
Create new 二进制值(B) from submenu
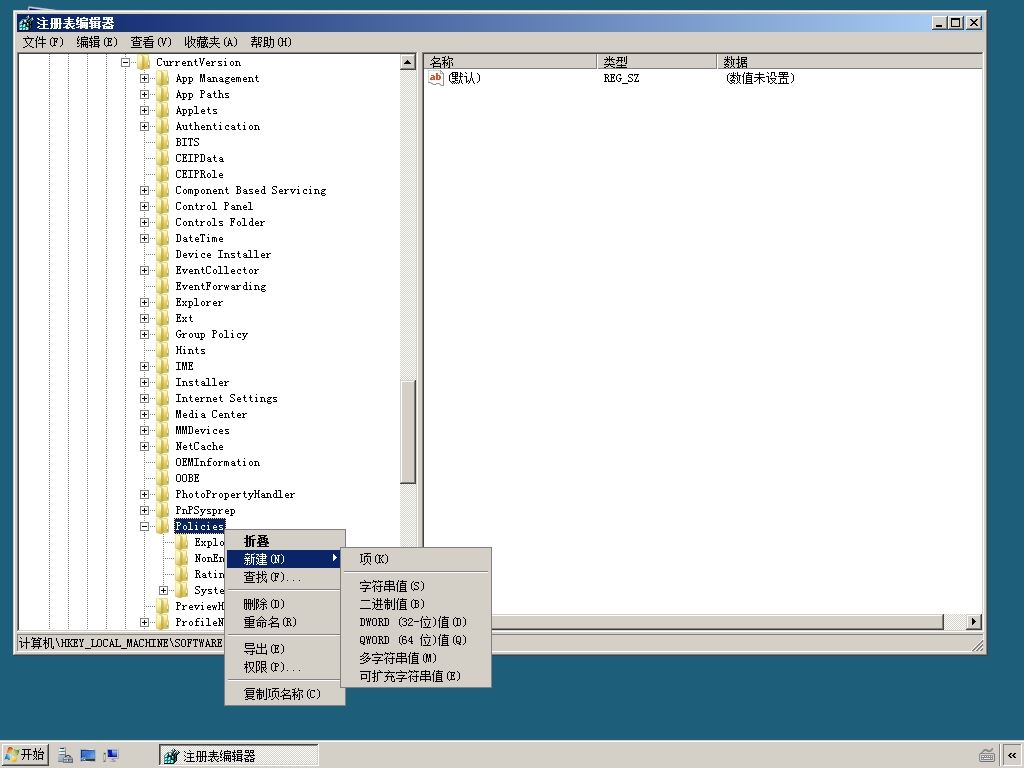click(415, 604)
